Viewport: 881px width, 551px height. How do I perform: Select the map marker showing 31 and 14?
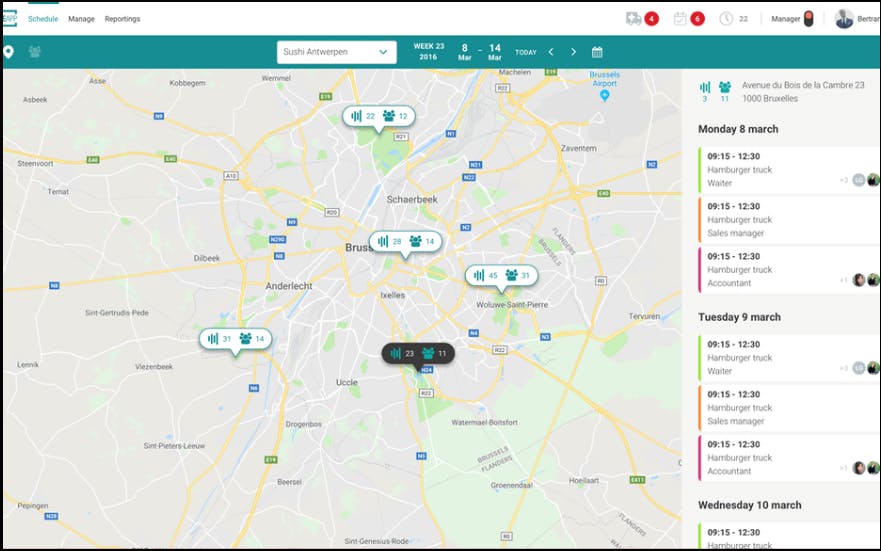click(x=235, y=339)
